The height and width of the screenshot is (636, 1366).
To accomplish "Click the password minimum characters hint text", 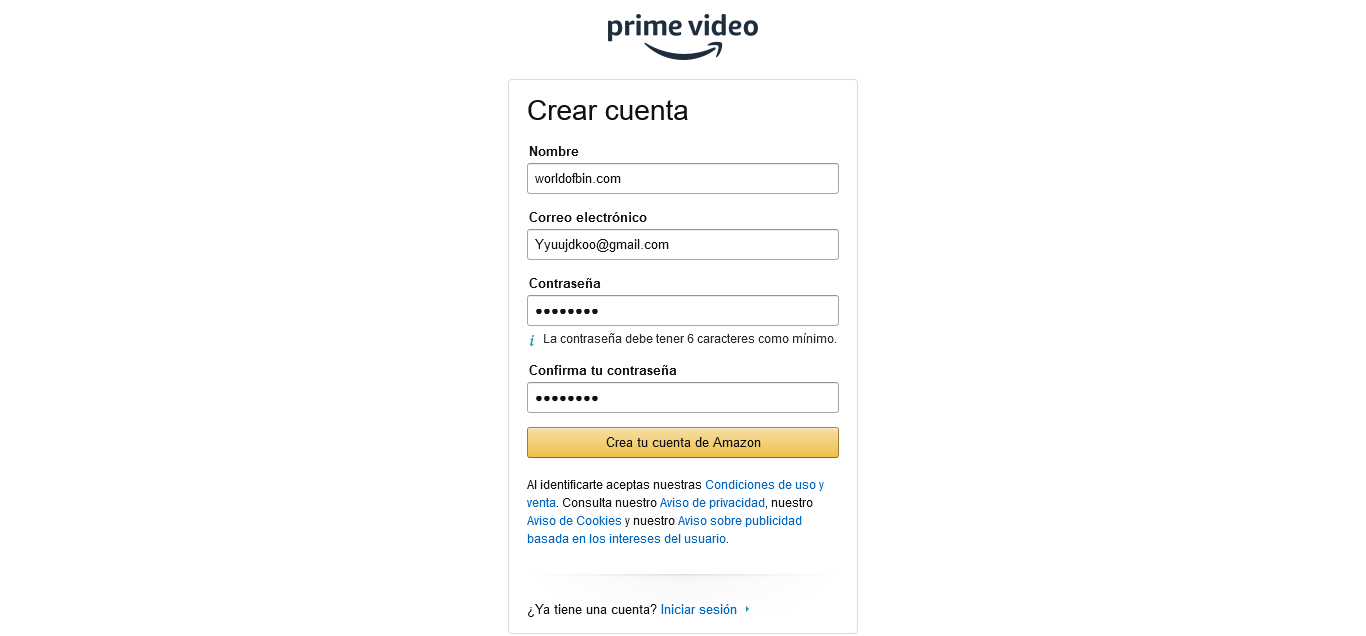I will click(x=690, y=339).
